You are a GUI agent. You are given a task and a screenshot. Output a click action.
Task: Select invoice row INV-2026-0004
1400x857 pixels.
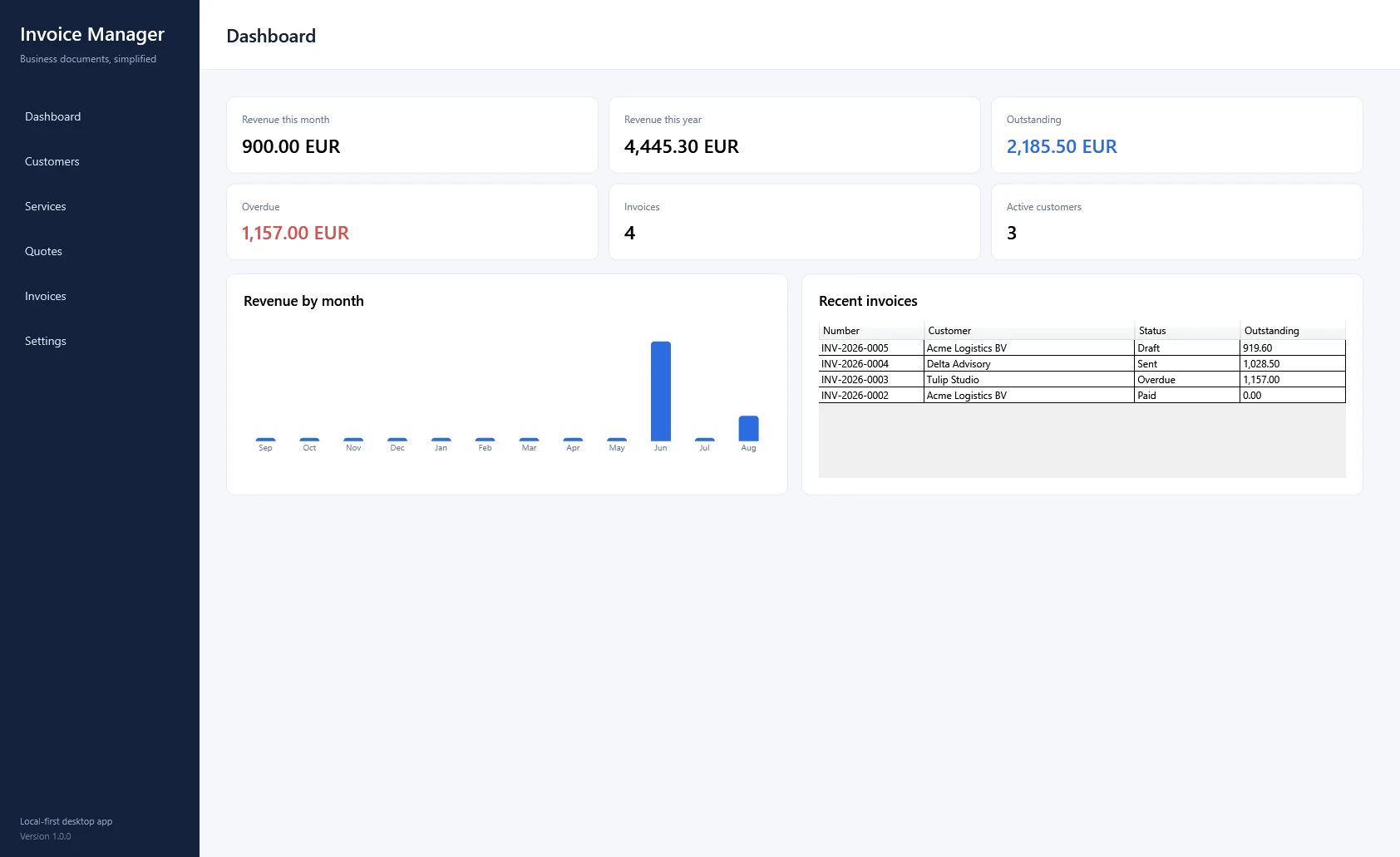click(1082, 363)
